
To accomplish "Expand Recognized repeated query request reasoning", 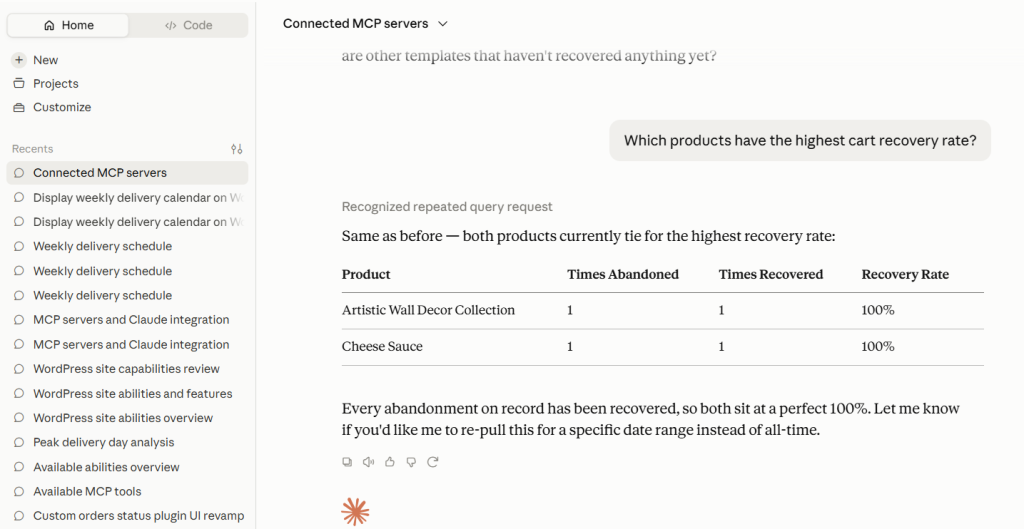I will point(447,206).
